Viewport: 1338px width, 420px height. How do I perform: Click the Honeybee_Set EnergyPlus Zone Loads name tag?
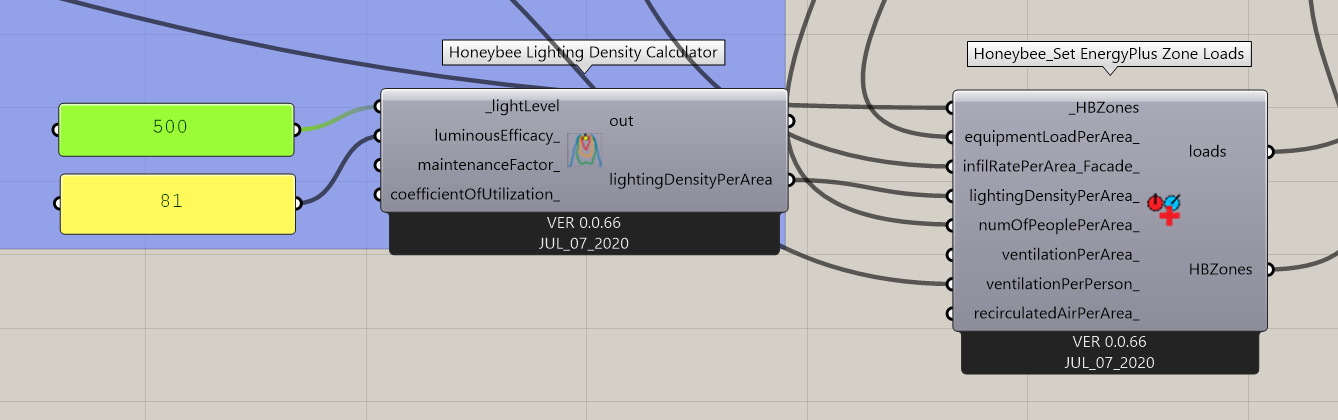pyautogui.click(x=1110, y=54)
